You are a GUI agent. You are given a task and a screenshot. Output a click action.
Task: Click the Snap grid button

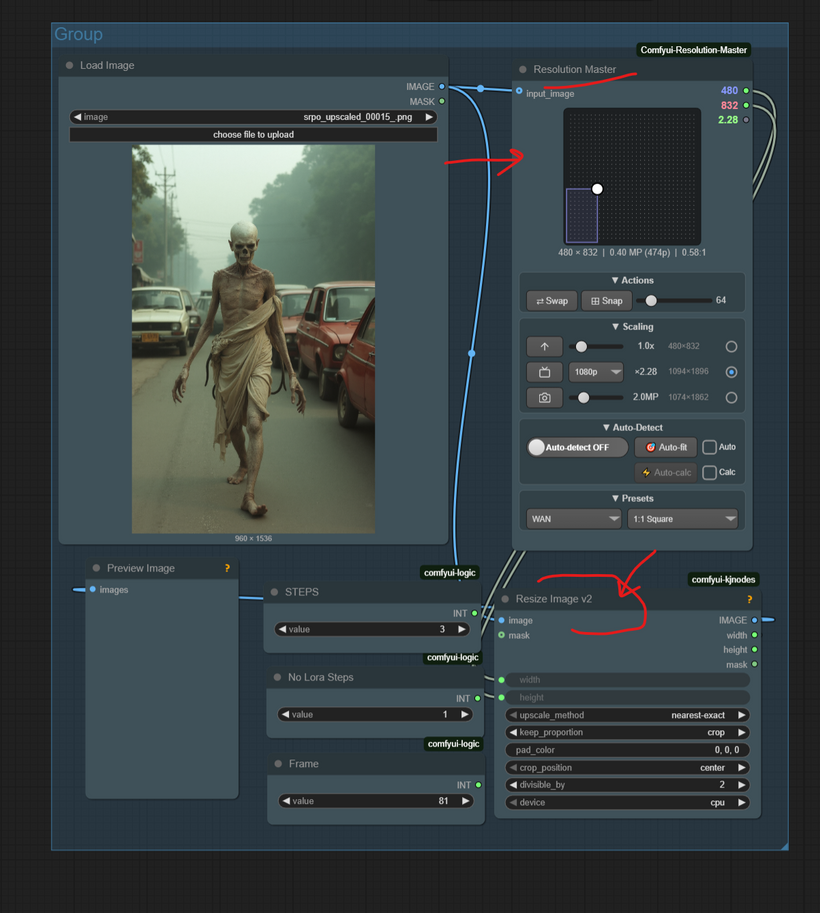click(x=606, y=300)
